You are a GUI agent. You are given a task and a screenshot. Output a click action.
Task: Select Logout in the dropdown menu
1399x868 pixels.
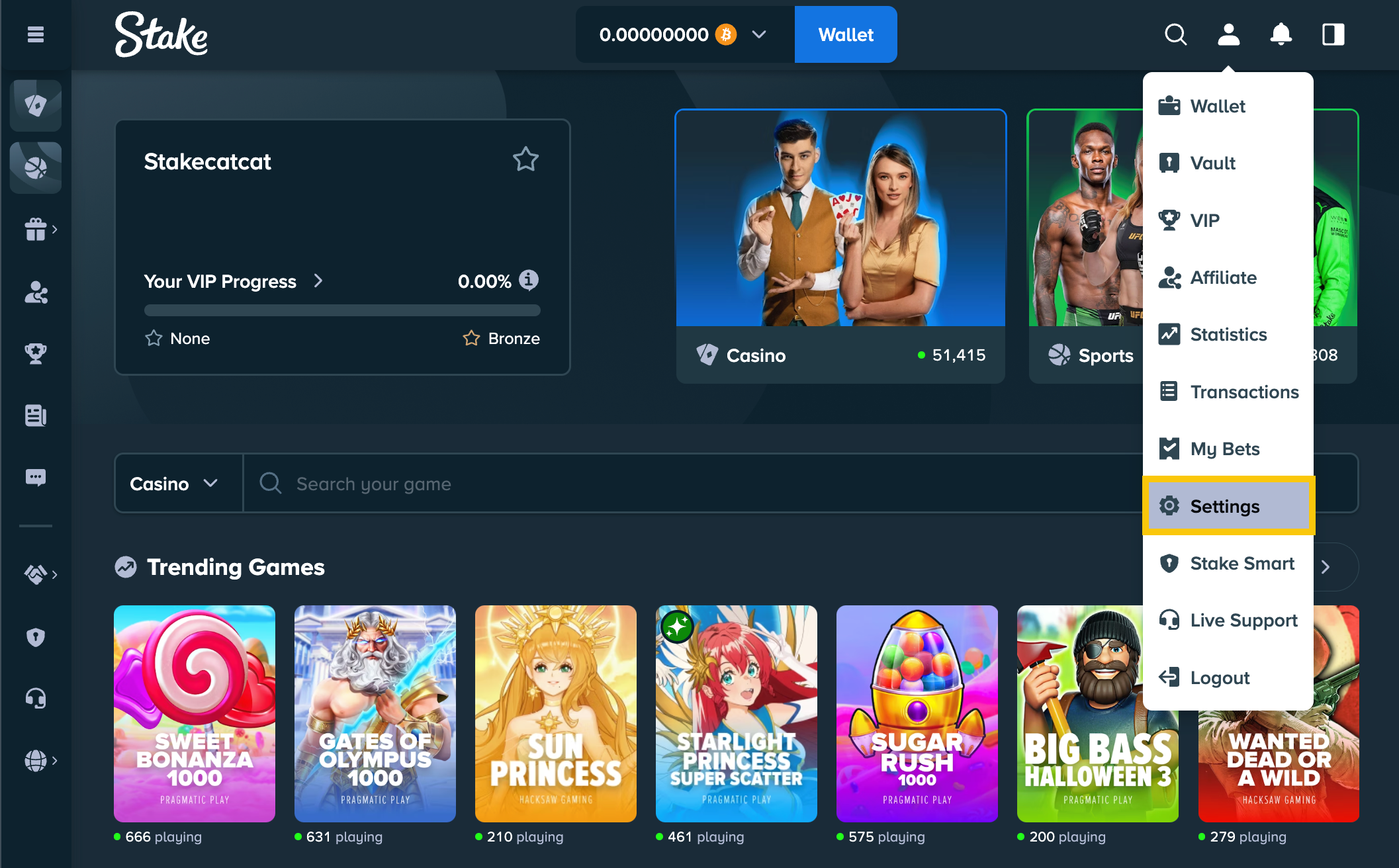tap(1219, 677)
